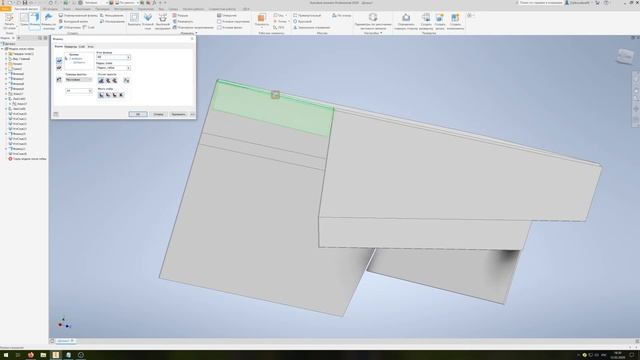Choose the Hem (Отбортовка) command
The width and height of the screenshot is (640, 360).
pos(70,27)
